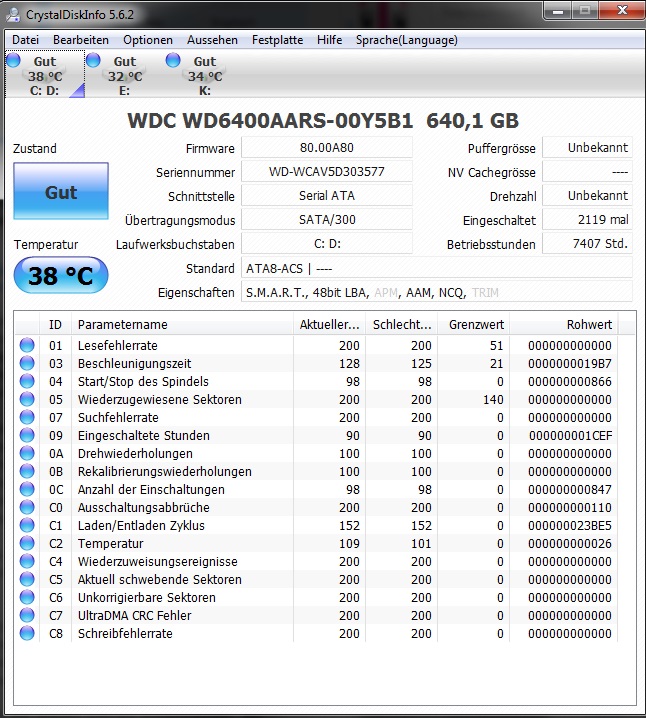The width and height of the screenshot is (646, 718).
Task: Click raw value 000000001CEF of Eingeschaltete Stunden
Action: (570, 435)
